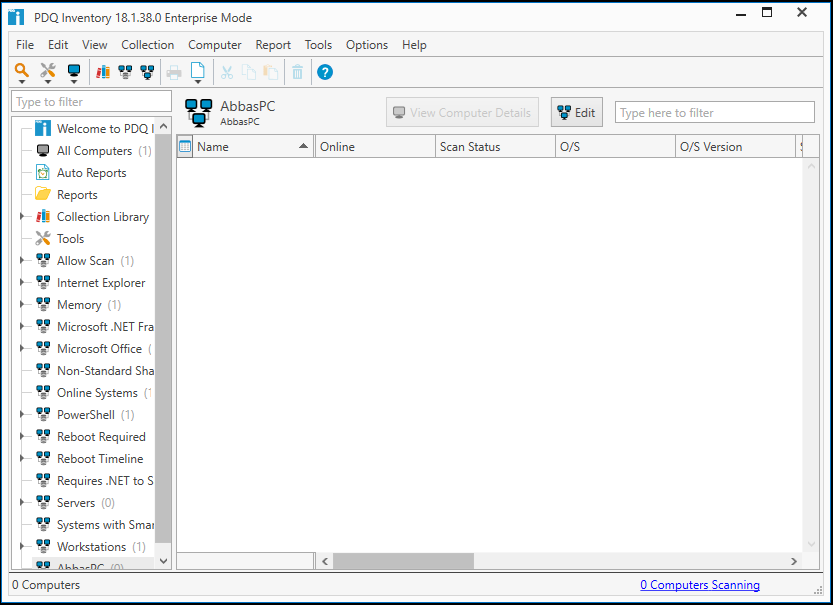Click the Welcome to PDQ icon in tree
The image size is (833, 605).
tap(43, 128)
